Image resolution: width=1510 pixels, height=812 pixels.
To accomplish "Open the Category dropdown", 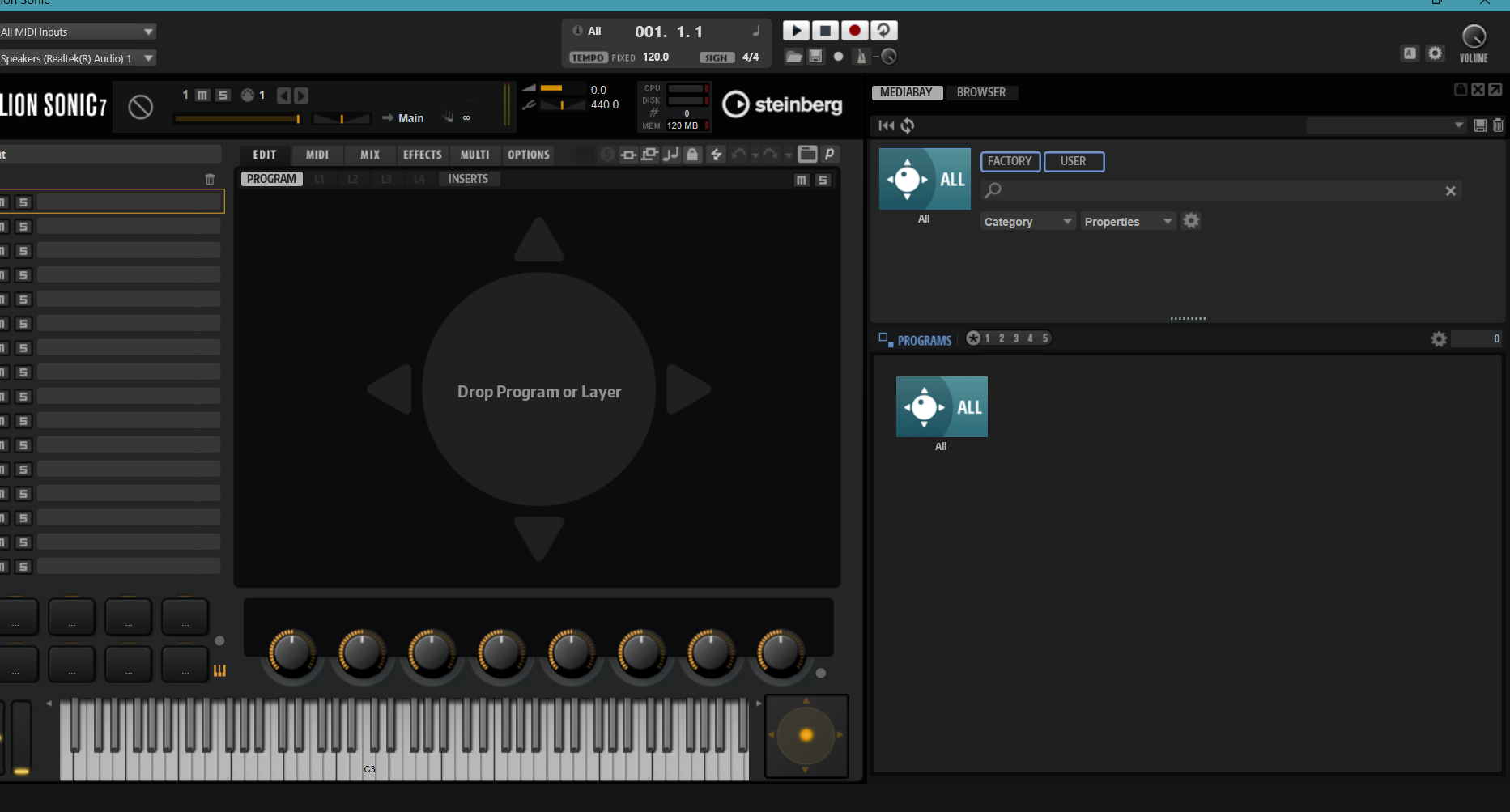I will [1027, 221].
